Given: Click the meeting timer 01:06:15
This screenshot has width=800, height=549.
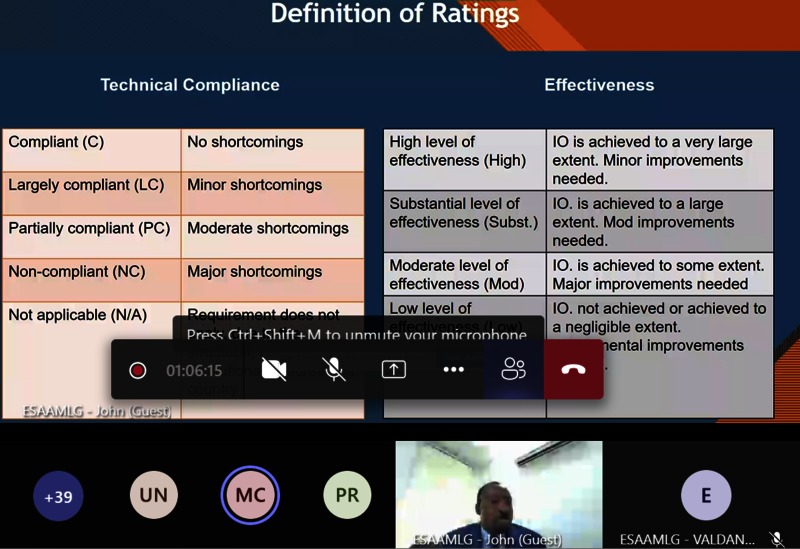Looking at the screenshot, I should pyautogui.click(x=194, y=371).
